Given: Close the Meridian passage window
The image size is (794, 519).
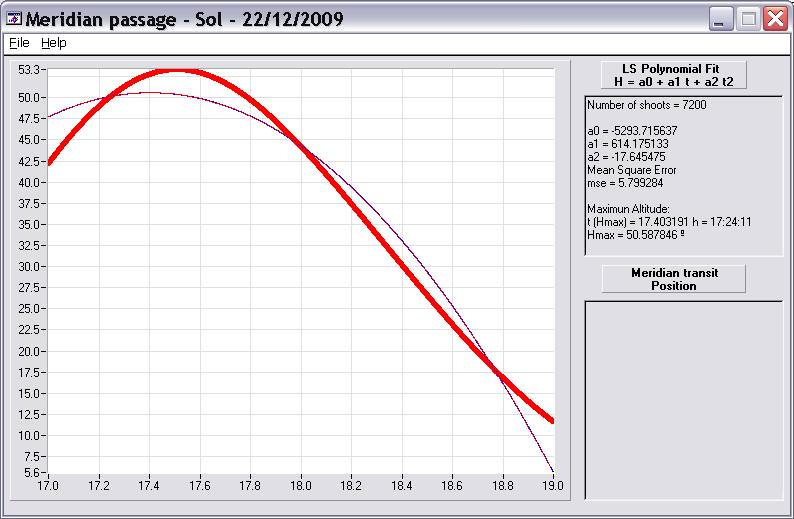Looking at the screenshot, I should (775, 18).
